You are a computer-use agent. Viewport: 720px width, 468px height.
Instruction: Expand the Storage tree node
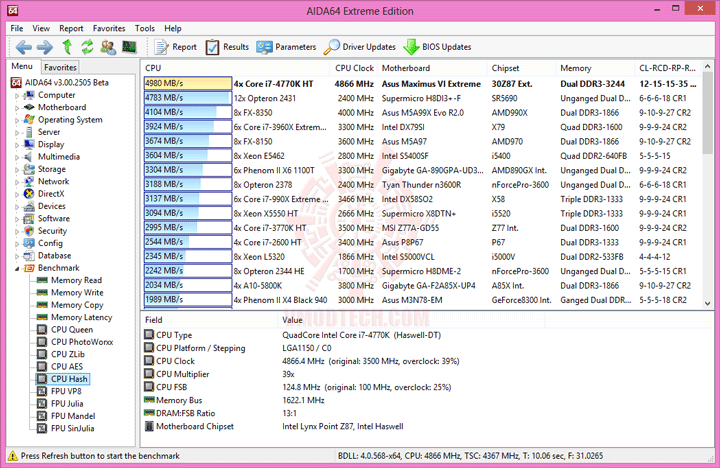point(17,170)
